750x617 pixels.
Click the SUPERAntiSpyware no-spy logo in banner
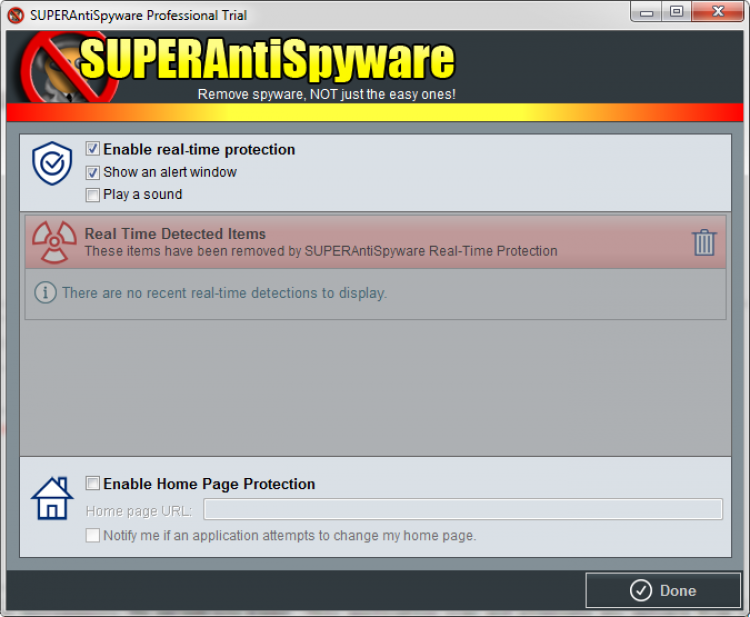point(67,67)
